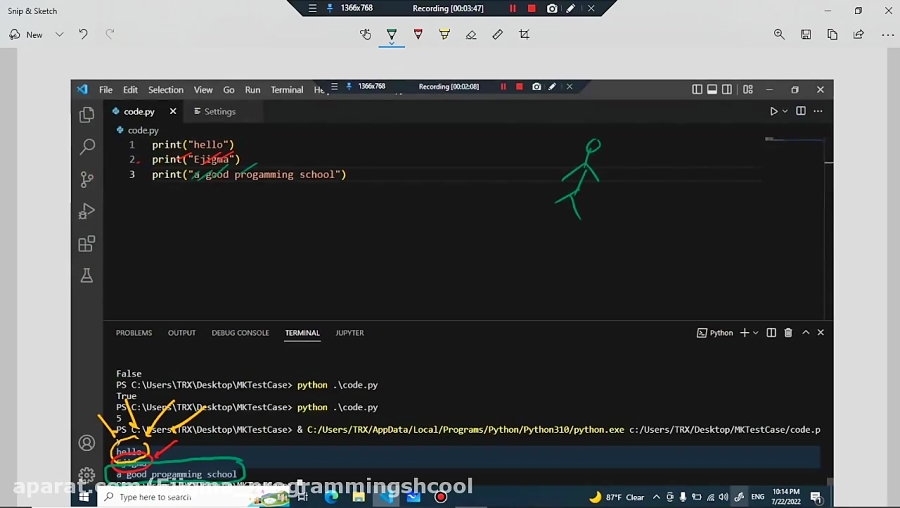Choose the highlighter tool
The width and height of the screenshot is (900, 508).
(444, 34)
